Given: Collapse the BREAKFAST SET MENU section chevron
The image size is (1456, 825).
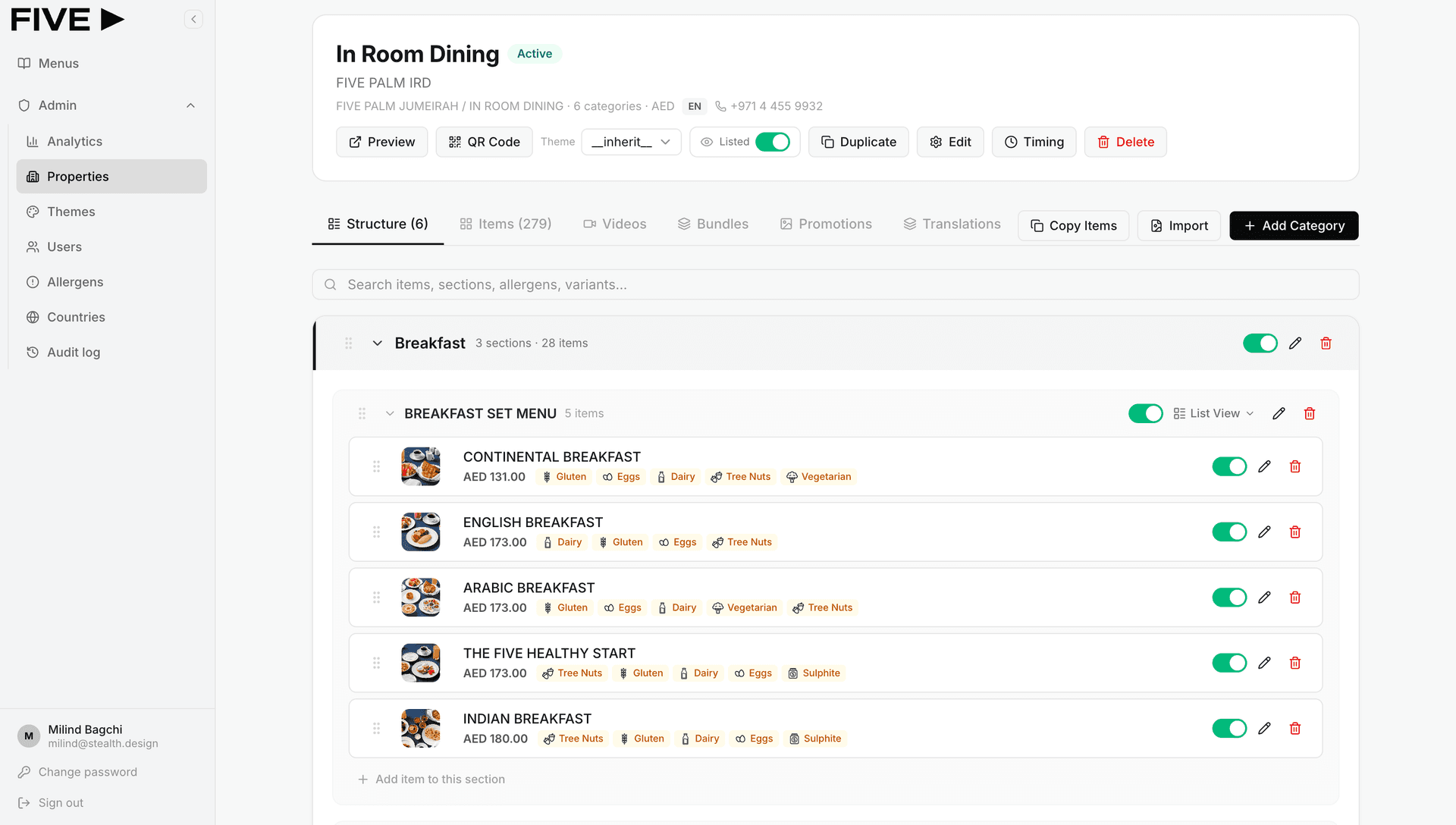Looking at the screenshot, I should click(x=390, y=413).
